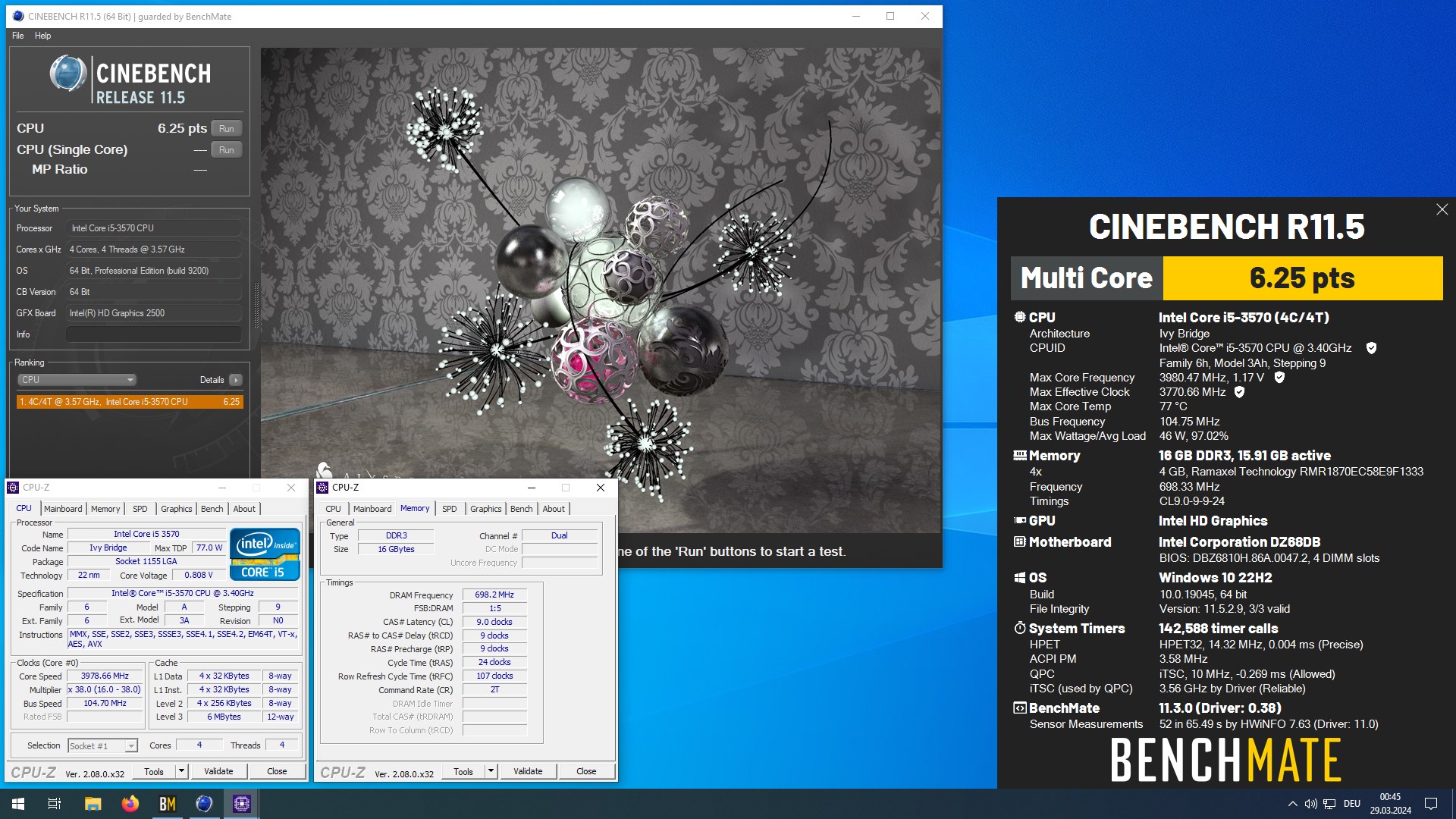Open the Help menu in Cinebench
The width and height of the screenshot is (1456, 819).
(42, 36)
